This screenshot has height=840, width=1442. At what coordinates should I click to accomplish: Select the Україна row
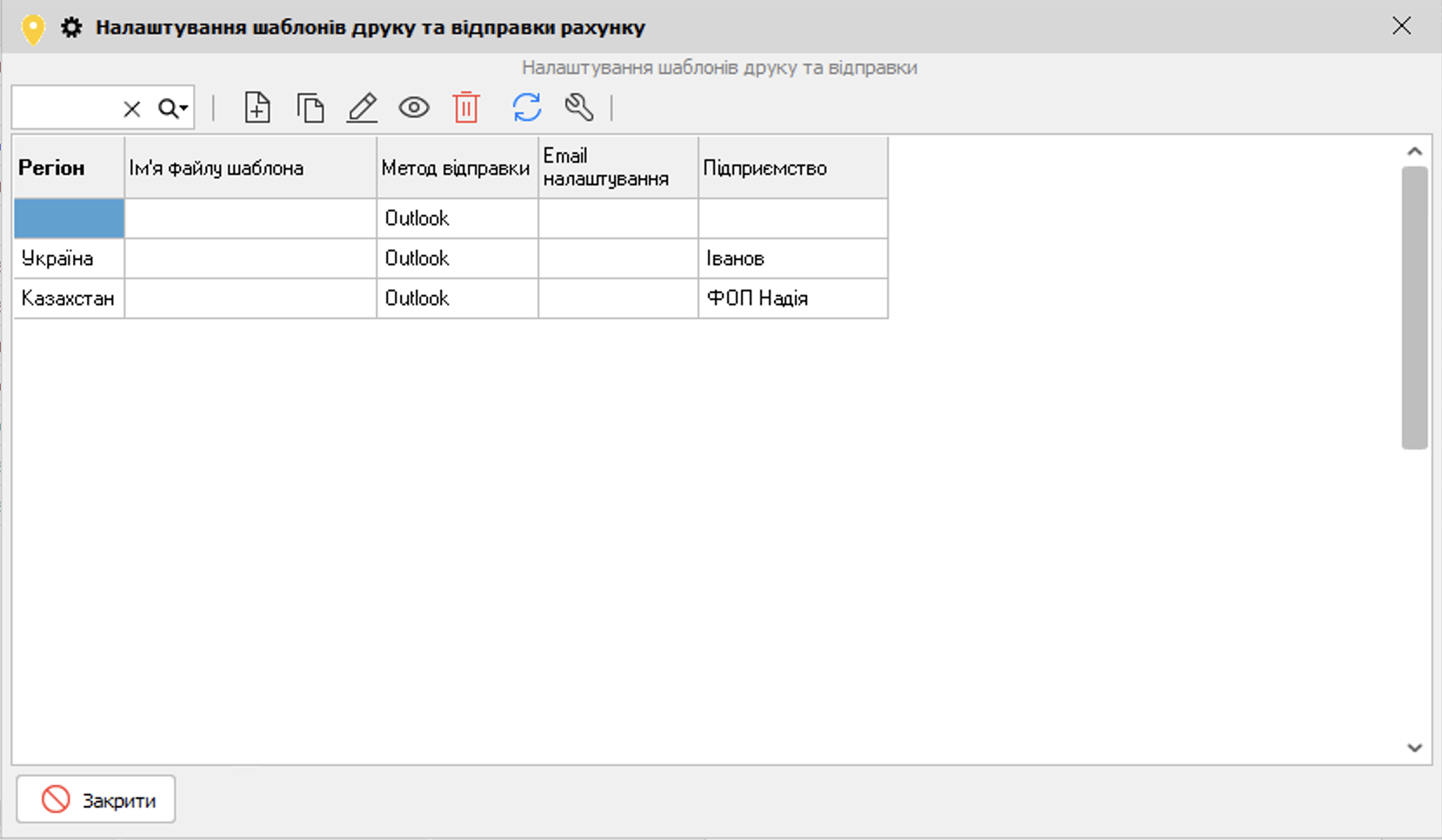point(58,258)
